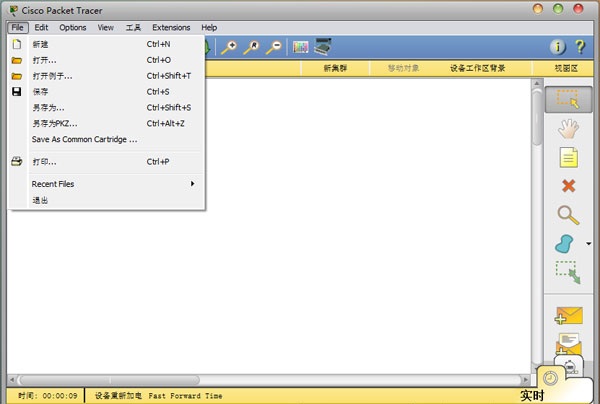Pick the Place Note tool
This screenshot has width=600, height=404.
click(x=568, y=157)
